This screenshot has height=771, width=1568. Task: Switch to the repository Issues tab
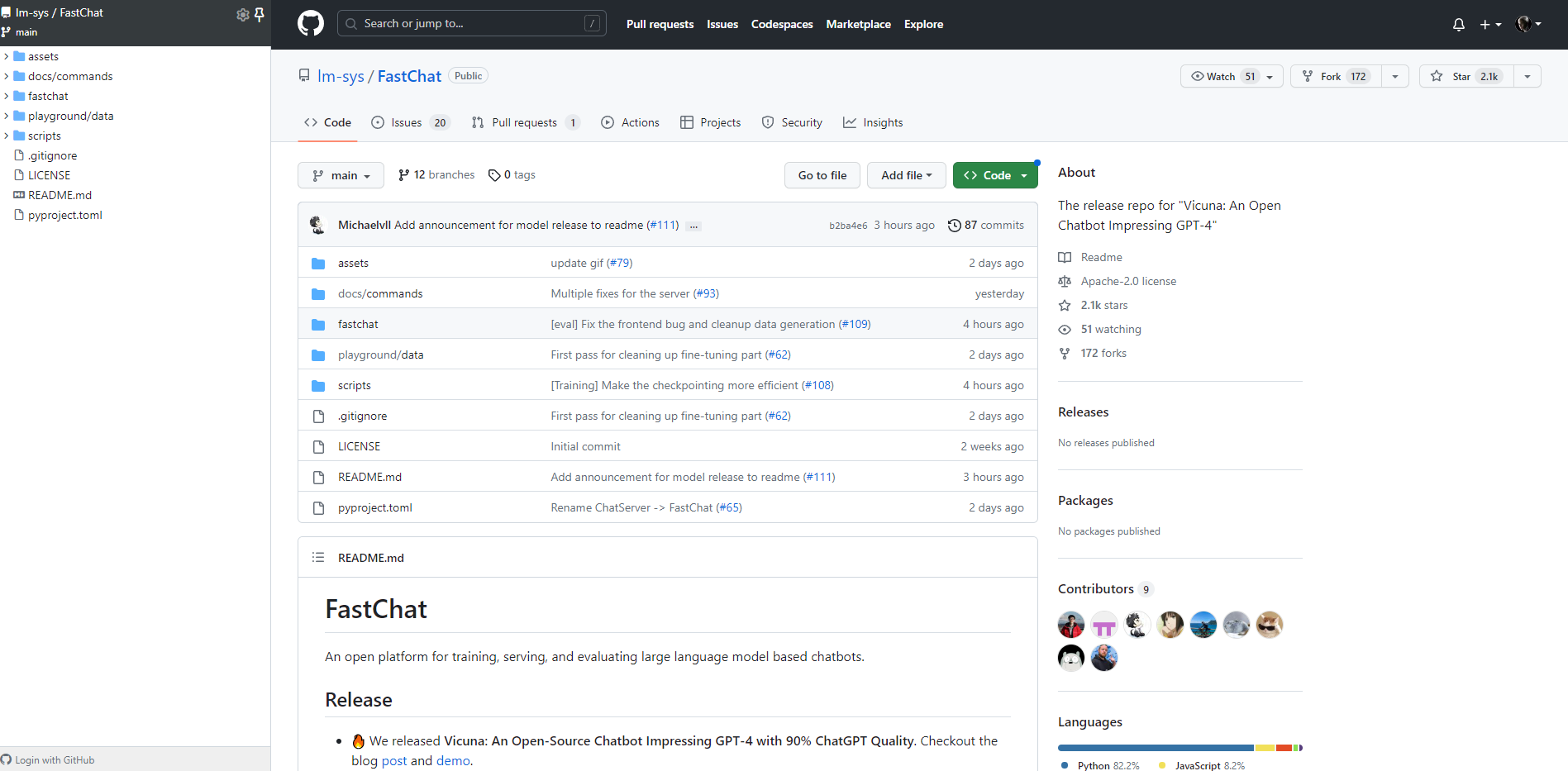click(x=410, y=122)
